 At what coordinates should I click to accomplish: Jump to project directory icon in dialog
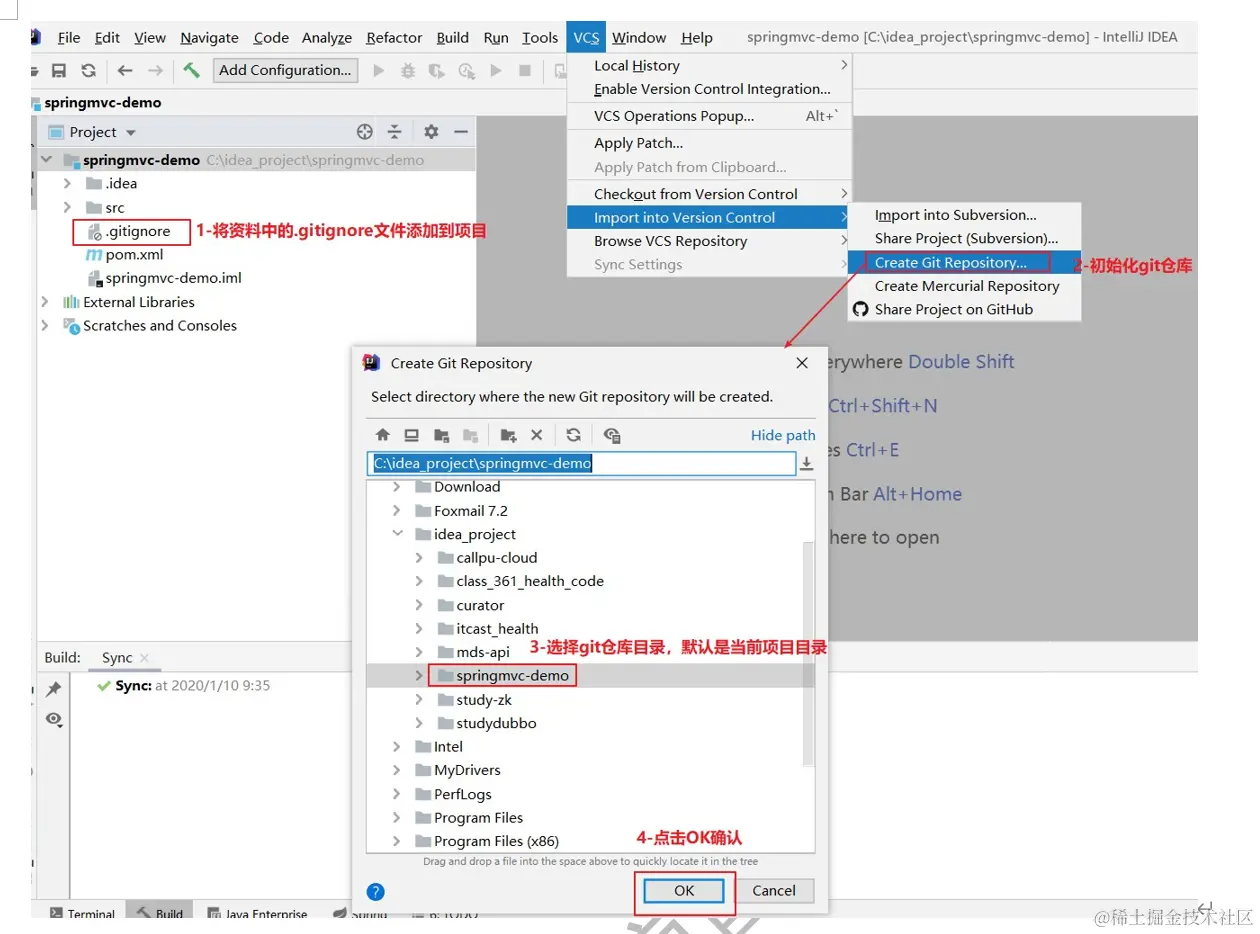(441, 435)
